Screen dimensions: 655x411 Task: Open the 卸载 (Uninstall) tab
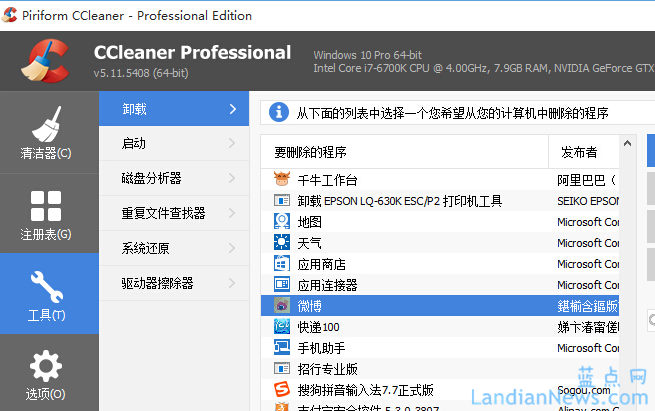(x=174, y=109)
